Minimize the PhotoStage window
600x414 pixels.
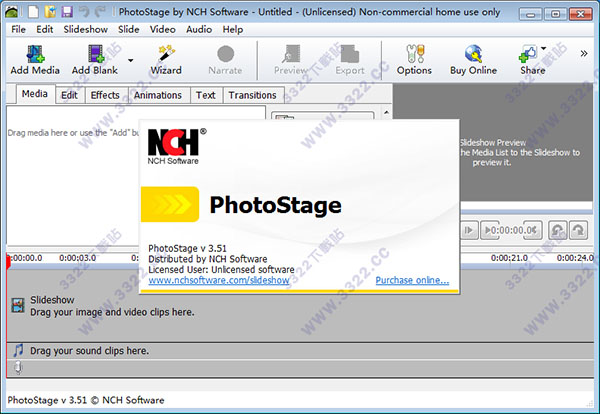pos(530,14)
